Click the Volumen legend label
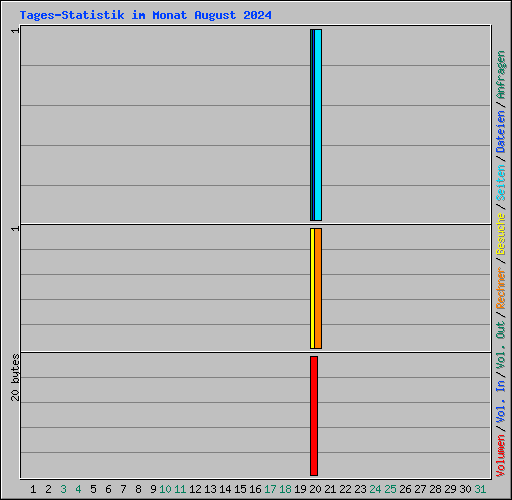 pos(501,455)
